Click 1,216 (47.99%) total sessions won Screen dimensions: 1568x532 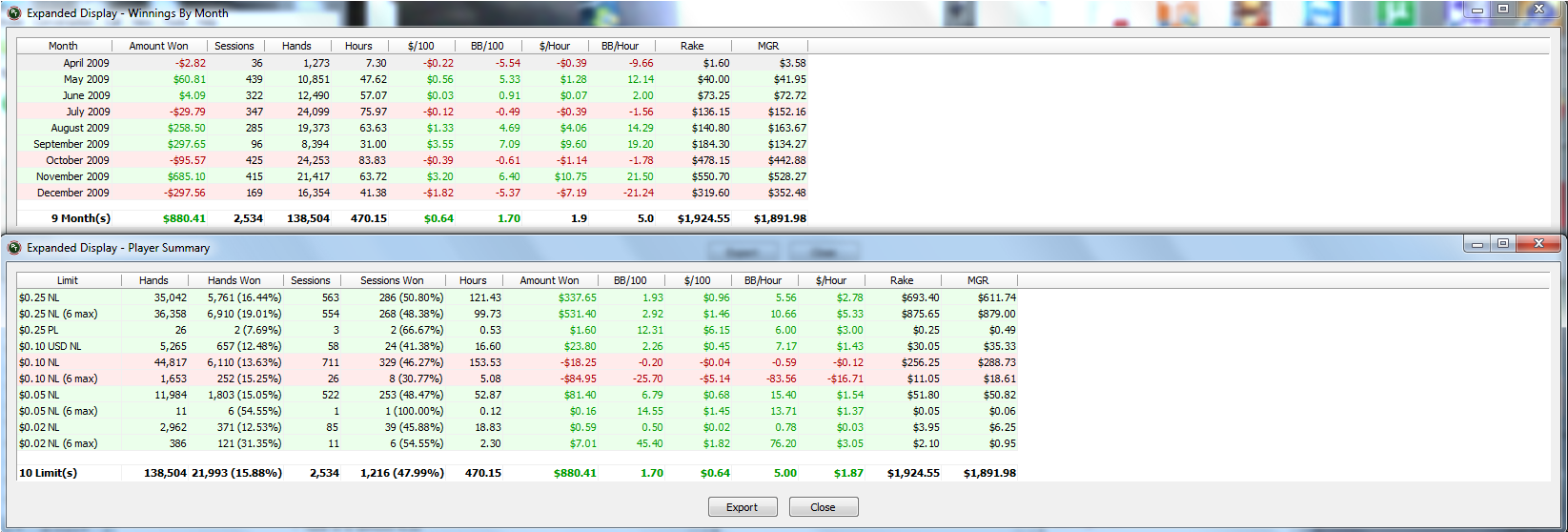[x=402, y=473]
